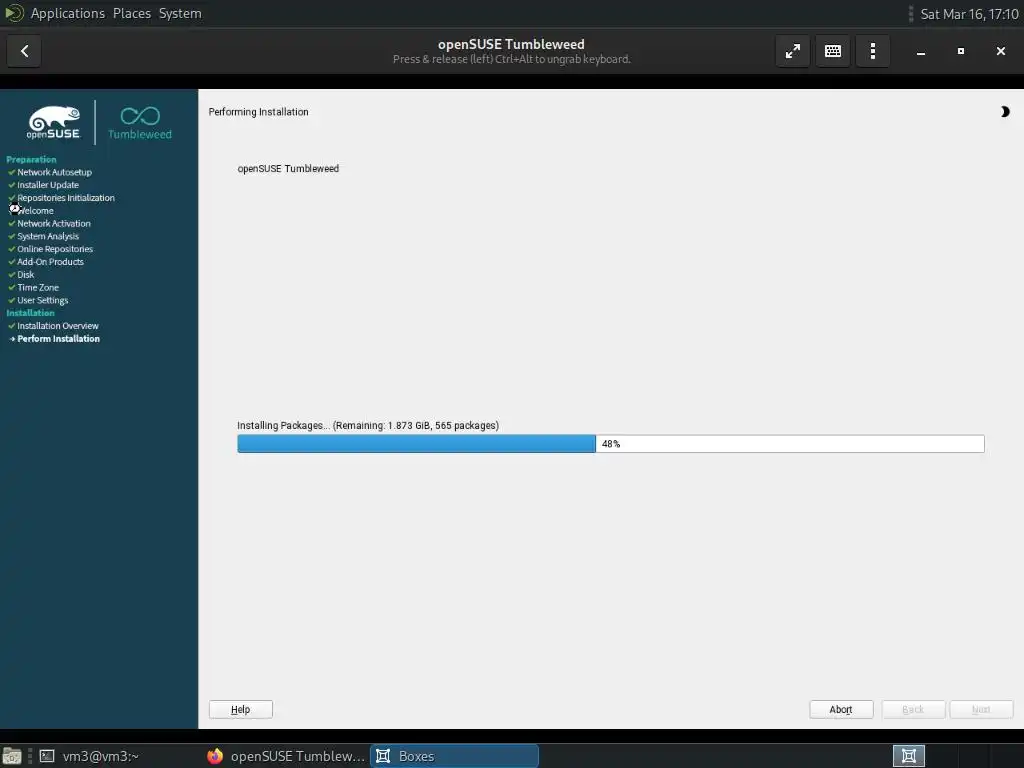The image size is (1024, 768).
Task: Switch to openSUSE Tumbleweed Firefox taskbar entry
Action: point(285,756)
